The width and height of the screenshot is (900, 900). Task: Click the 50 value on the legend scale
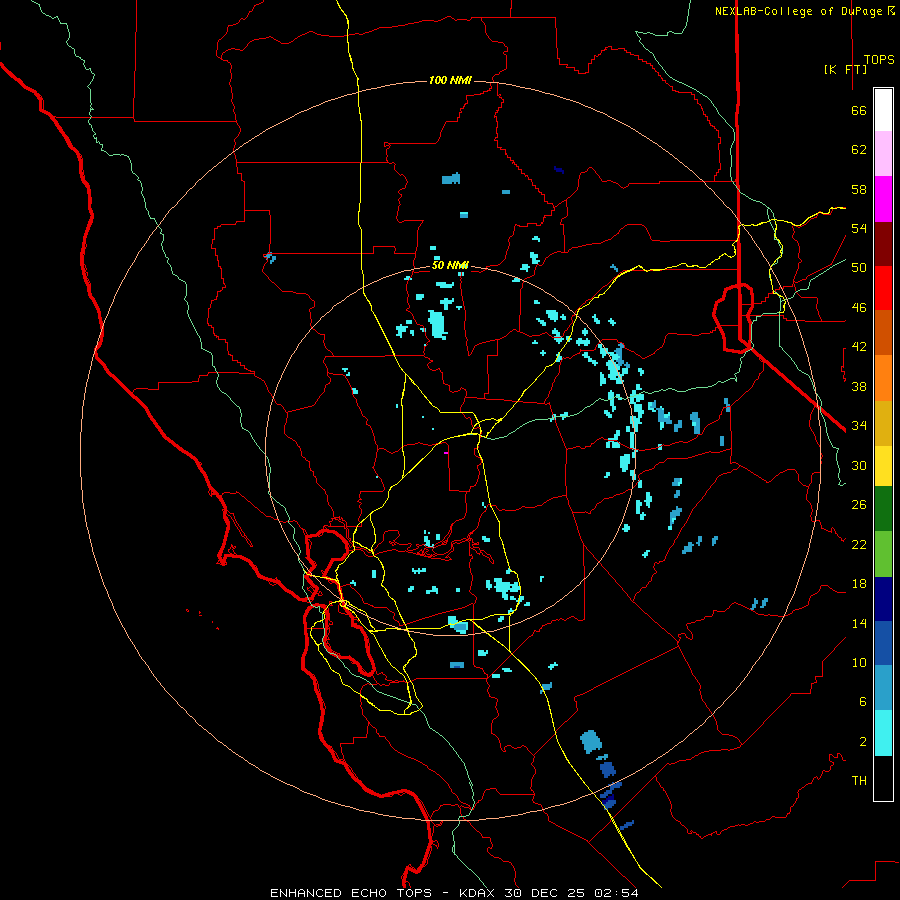[x=859, y=268]
